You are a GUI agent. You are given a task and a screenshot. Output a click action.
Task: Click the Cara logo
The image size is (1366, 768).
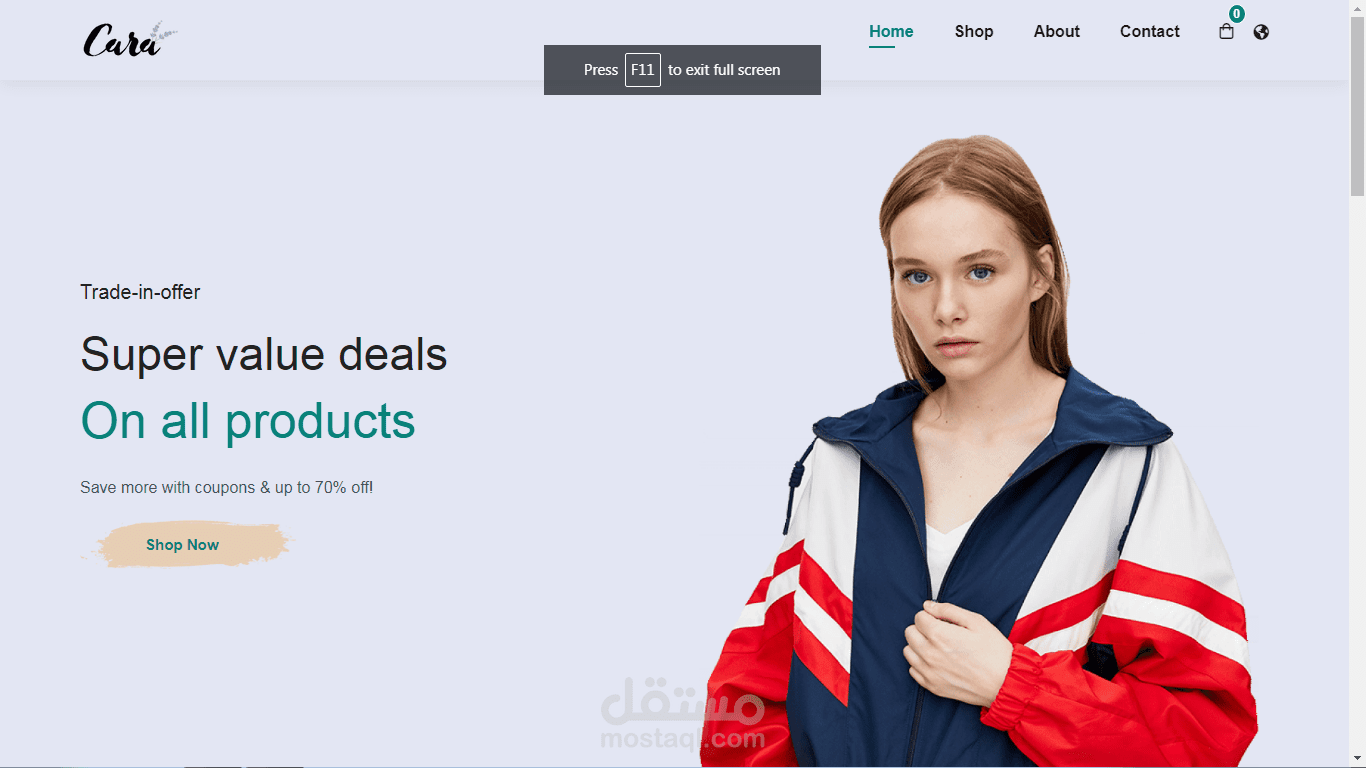[x=130, y=39]
